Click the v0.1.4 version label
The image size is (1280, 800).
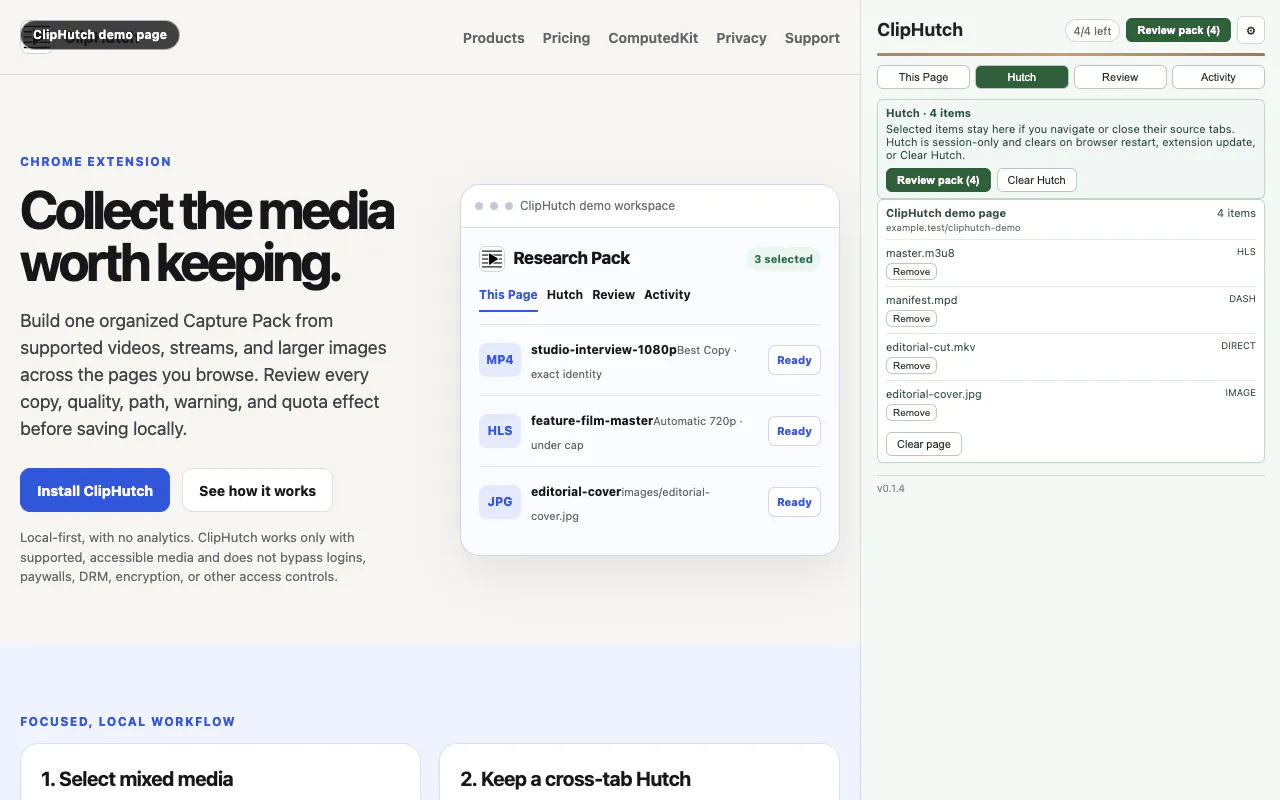pyautogui.click(x=891, y=489)
